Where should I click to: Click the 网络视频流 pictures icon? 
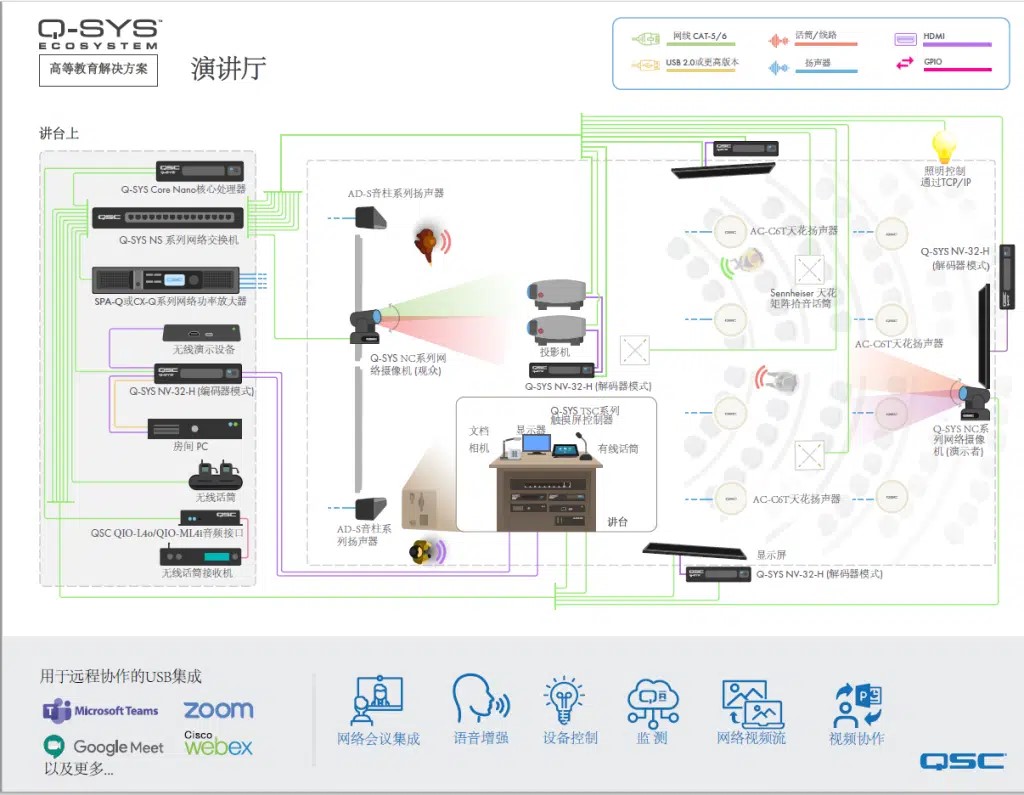752,704
